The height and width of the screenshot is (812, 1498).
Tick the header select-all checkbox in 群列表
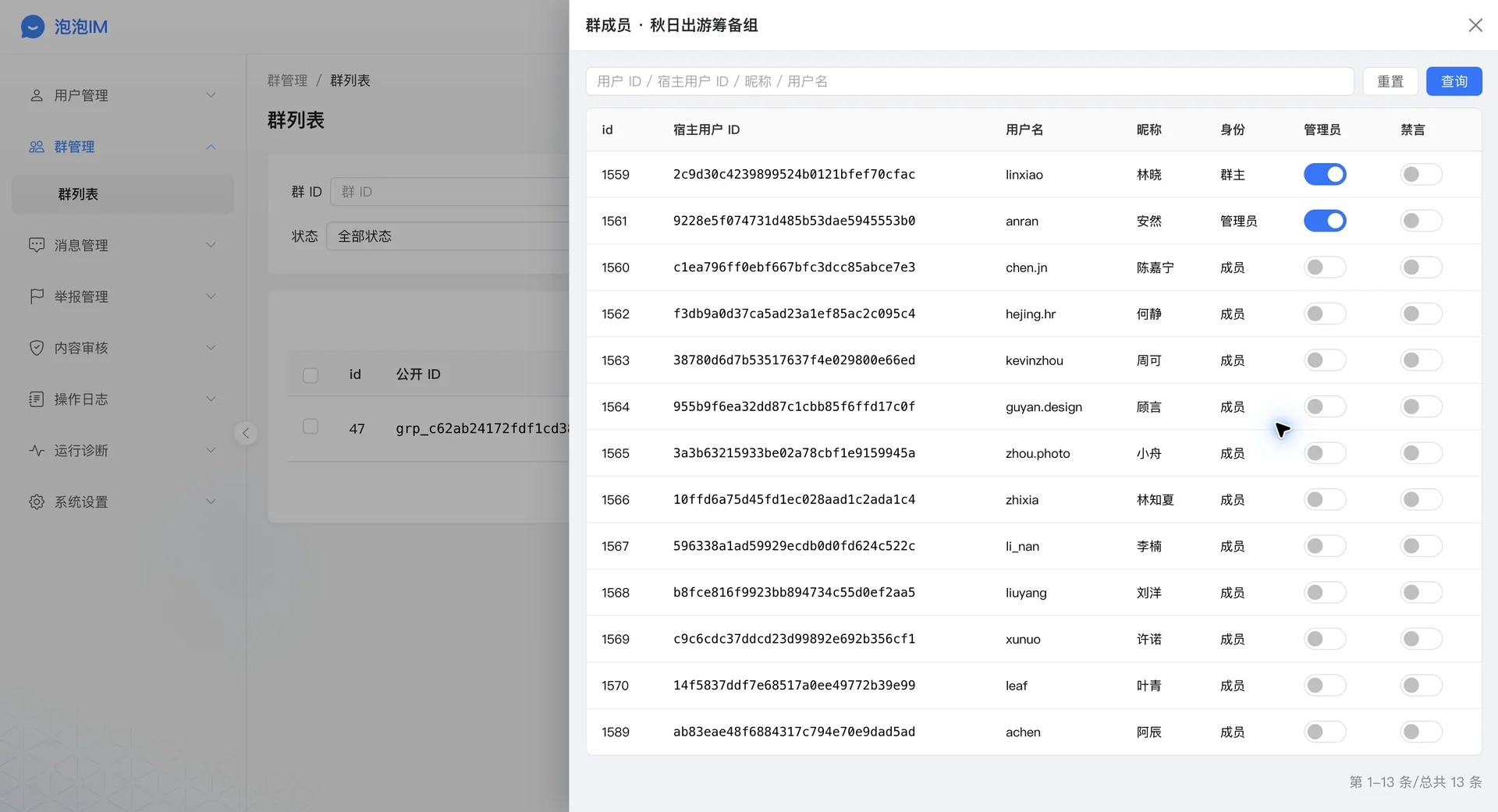tap(311, 375)
